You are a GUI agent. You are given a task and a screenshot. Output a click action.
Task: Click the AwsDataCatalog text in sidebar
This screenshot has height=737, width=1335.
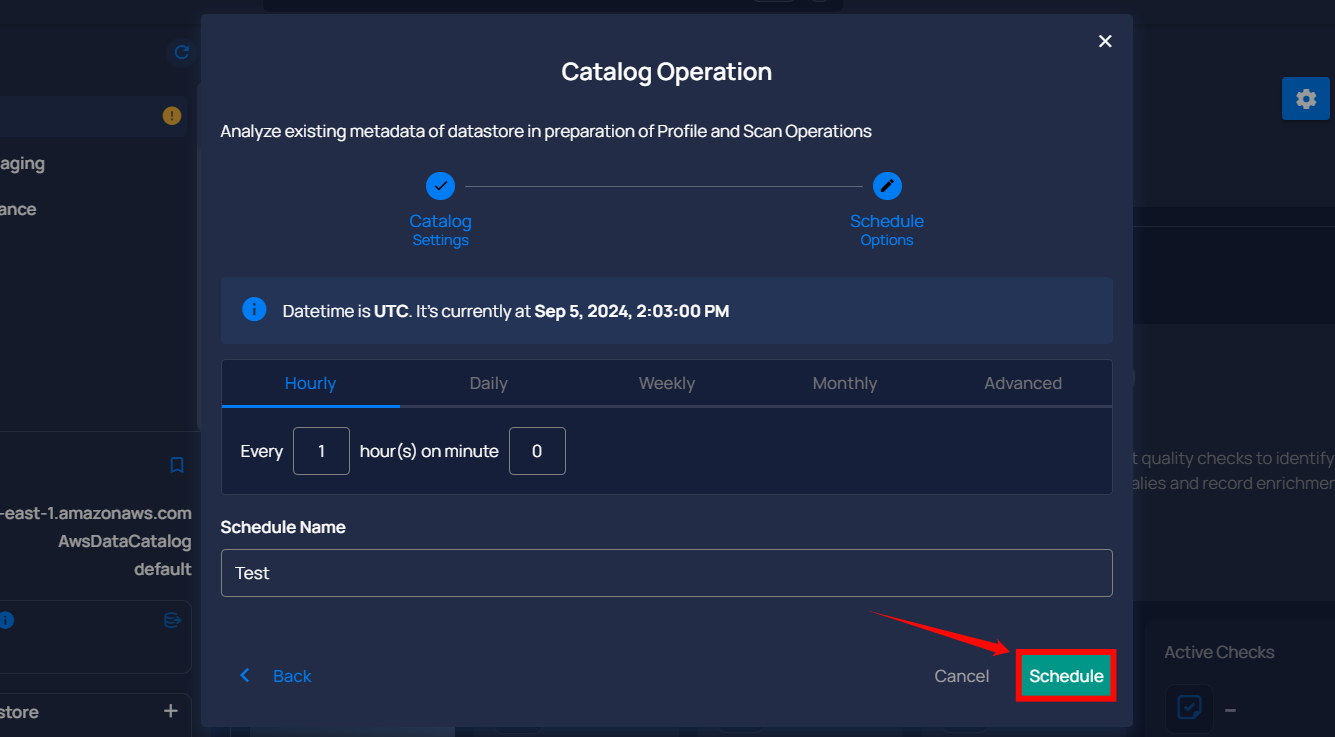125,541
